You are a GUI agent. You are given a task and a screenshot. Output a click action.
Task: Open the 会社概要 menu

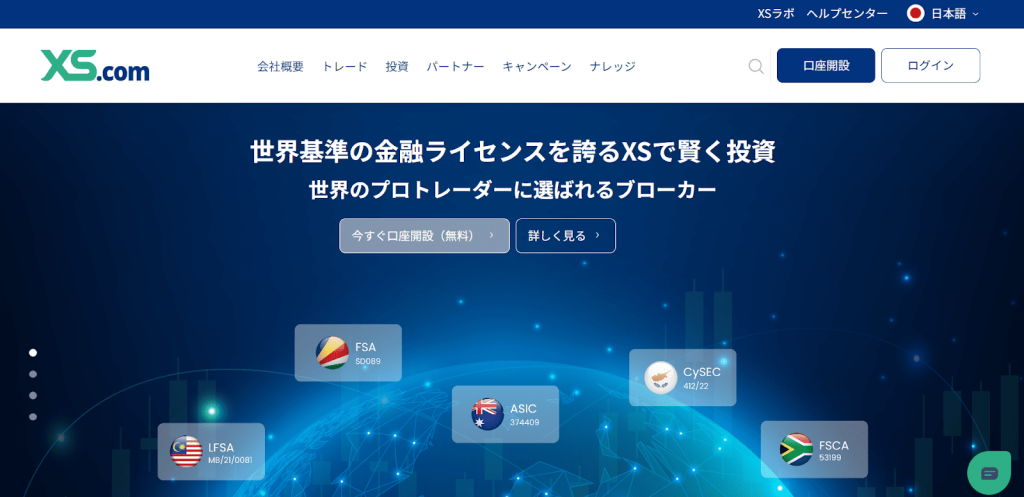point(280,66)
